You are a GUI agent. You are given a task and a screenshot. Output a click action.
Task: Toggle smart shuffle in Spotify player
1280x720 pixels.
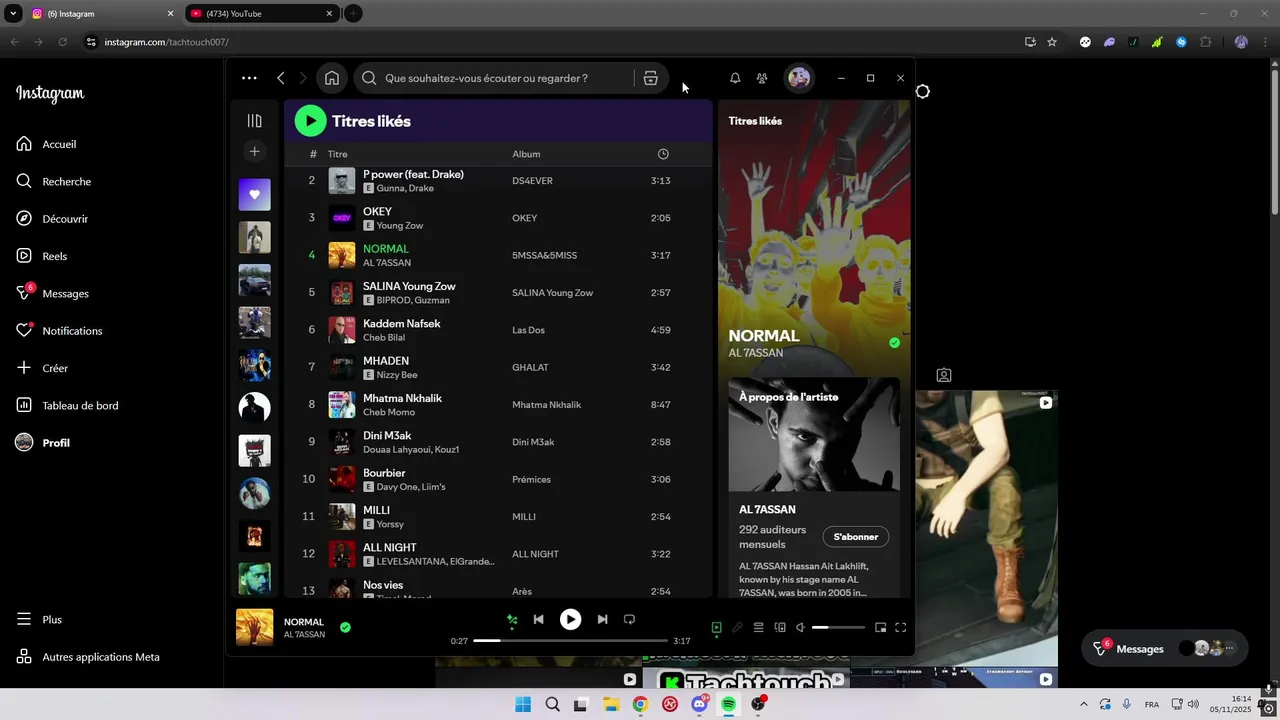click(512, 620)
